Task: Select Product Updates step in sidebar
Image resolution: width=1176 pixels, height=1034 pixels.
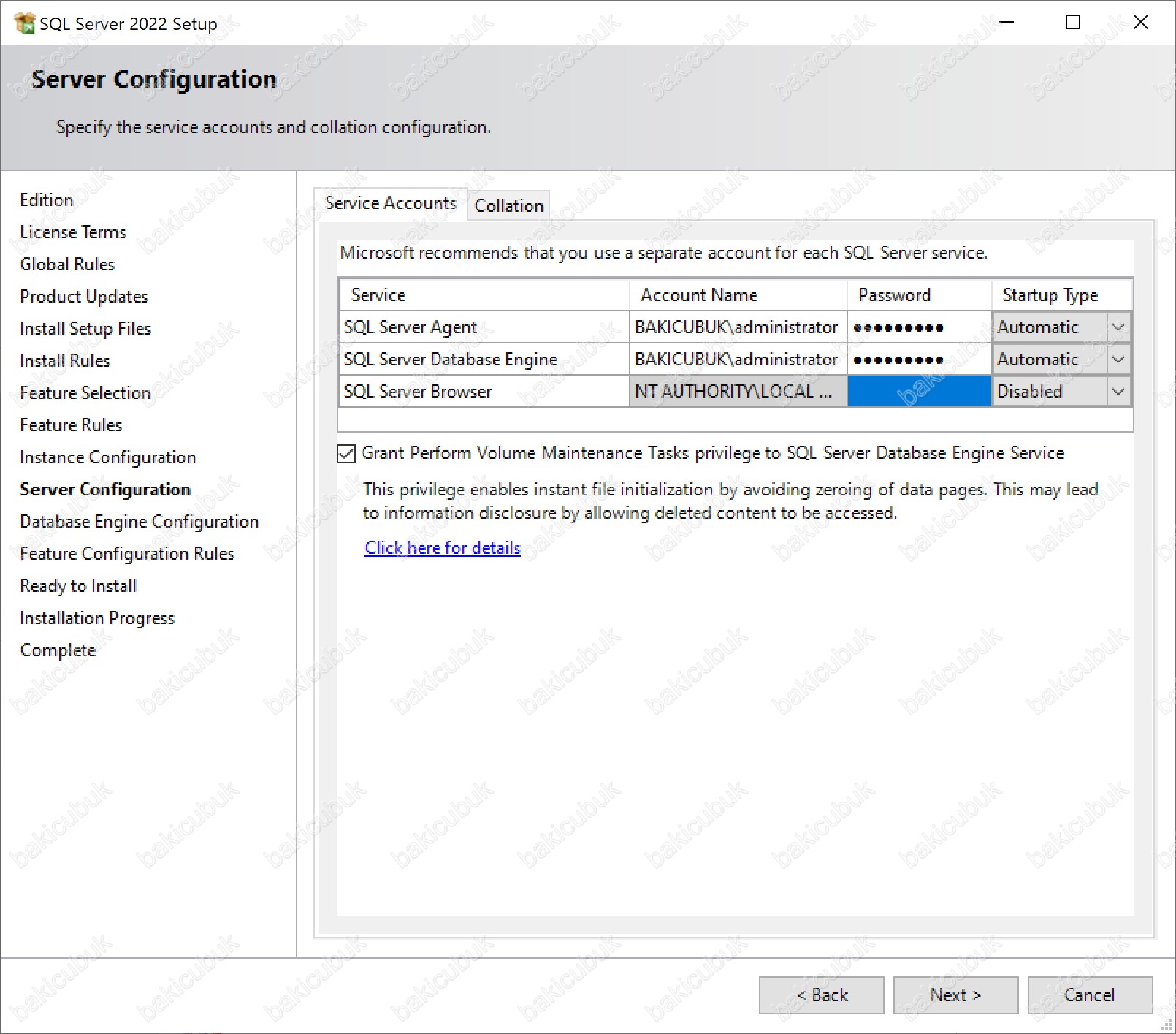Action: [x=84, y=297]
